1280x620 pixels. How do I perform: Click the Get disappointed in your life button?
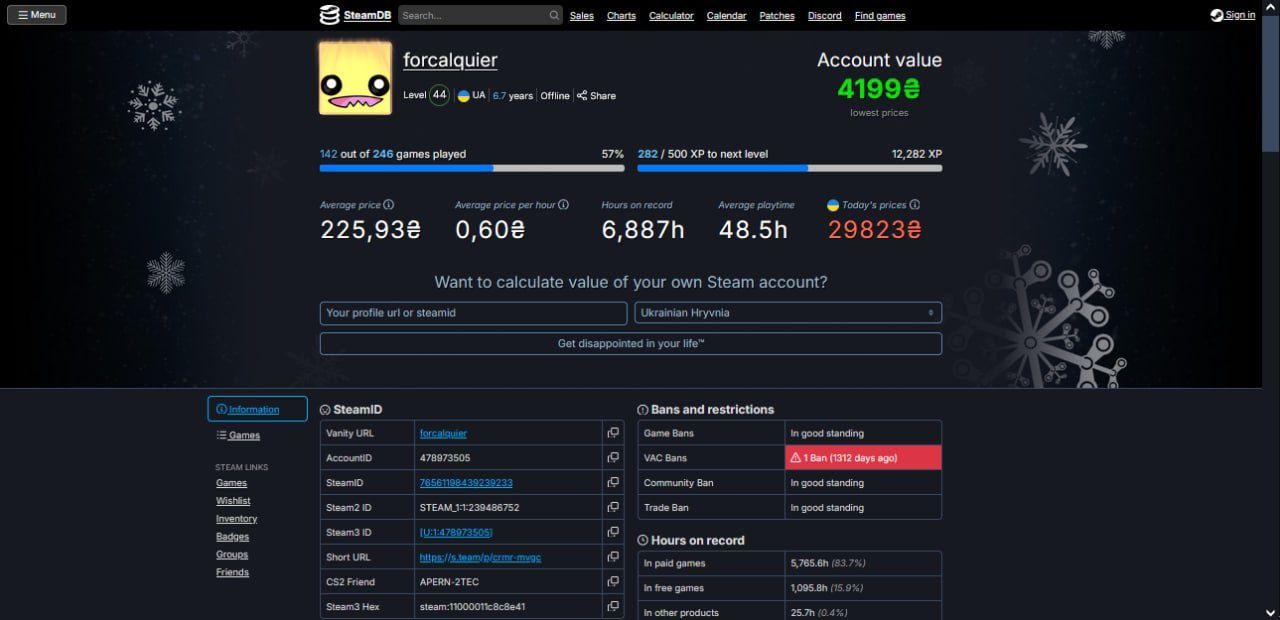click(x=631, y=344)
